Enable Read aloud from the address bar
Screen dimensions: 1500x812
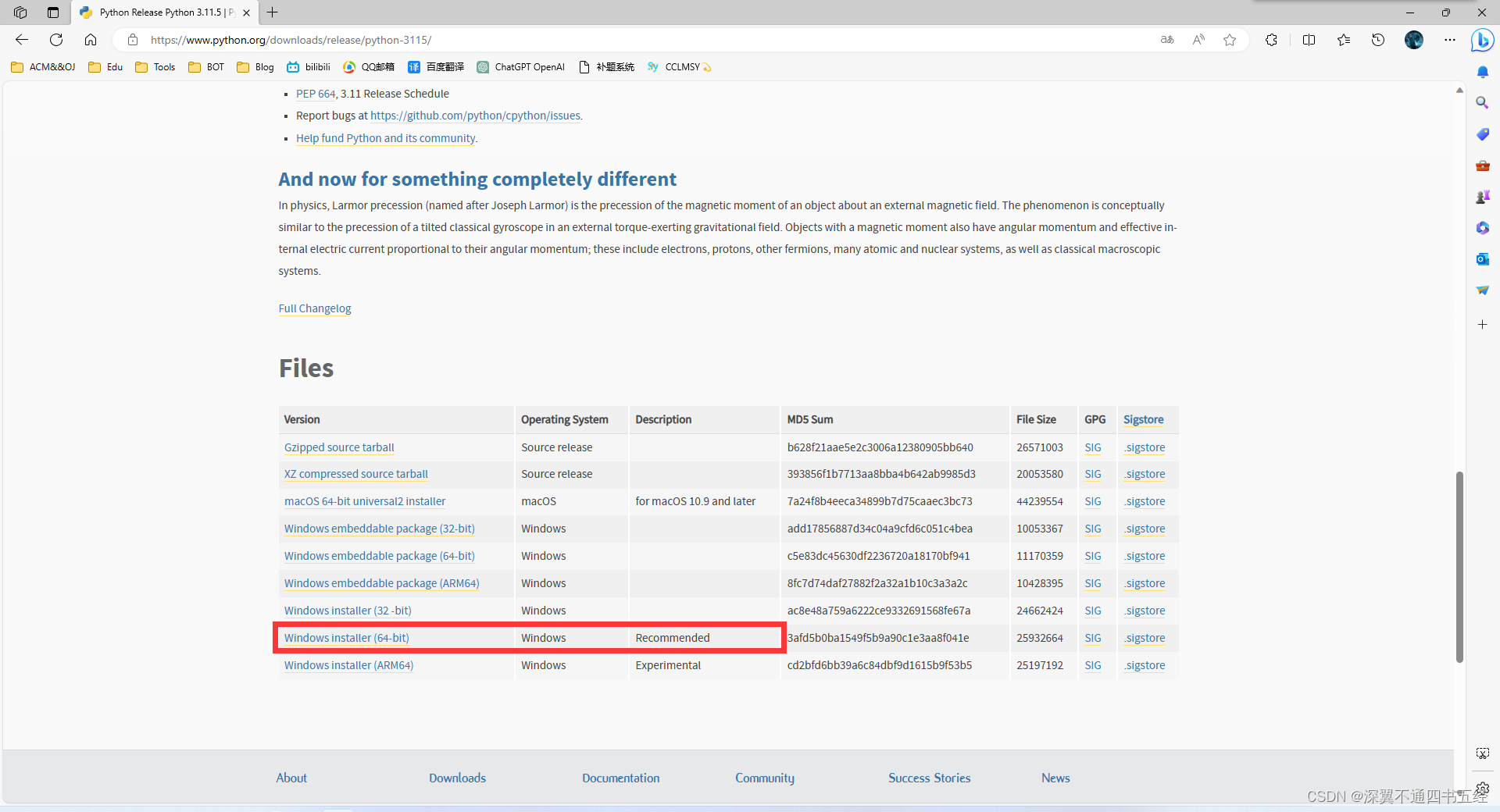[x=1198, y=40]
